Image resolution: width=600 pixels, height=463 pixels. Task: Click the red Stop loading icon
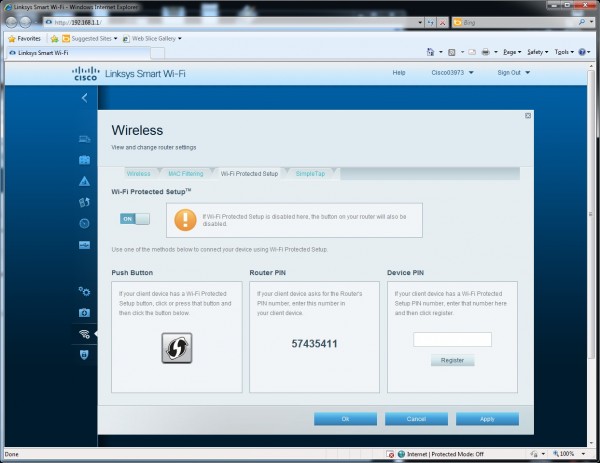click(442, 23)
